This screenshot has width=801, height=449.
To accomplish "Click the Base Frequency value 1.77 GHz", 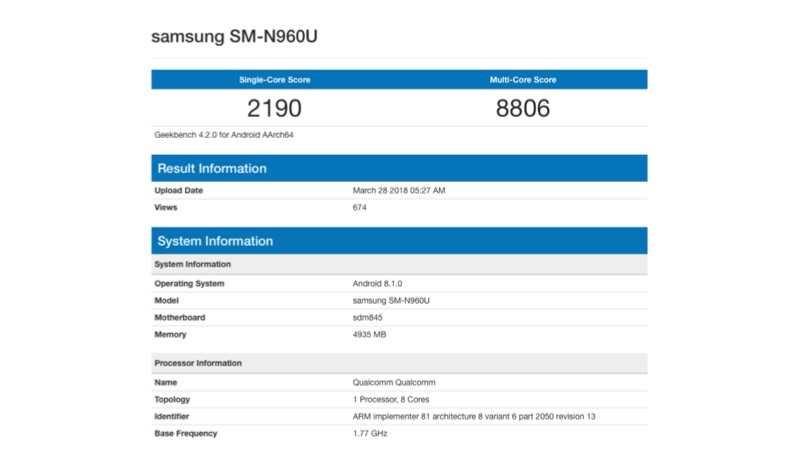I will tap(370, 433).
